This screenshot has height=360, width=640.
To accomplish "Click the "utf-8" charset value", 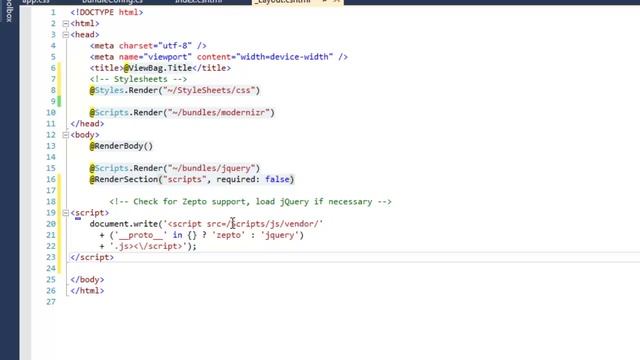I will click(175, 46).
